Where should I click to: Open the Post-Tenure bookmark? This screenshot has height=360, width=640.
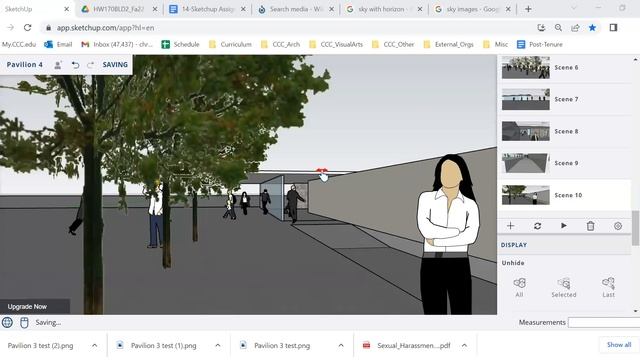pyautogui.click(x=540, y=44)
